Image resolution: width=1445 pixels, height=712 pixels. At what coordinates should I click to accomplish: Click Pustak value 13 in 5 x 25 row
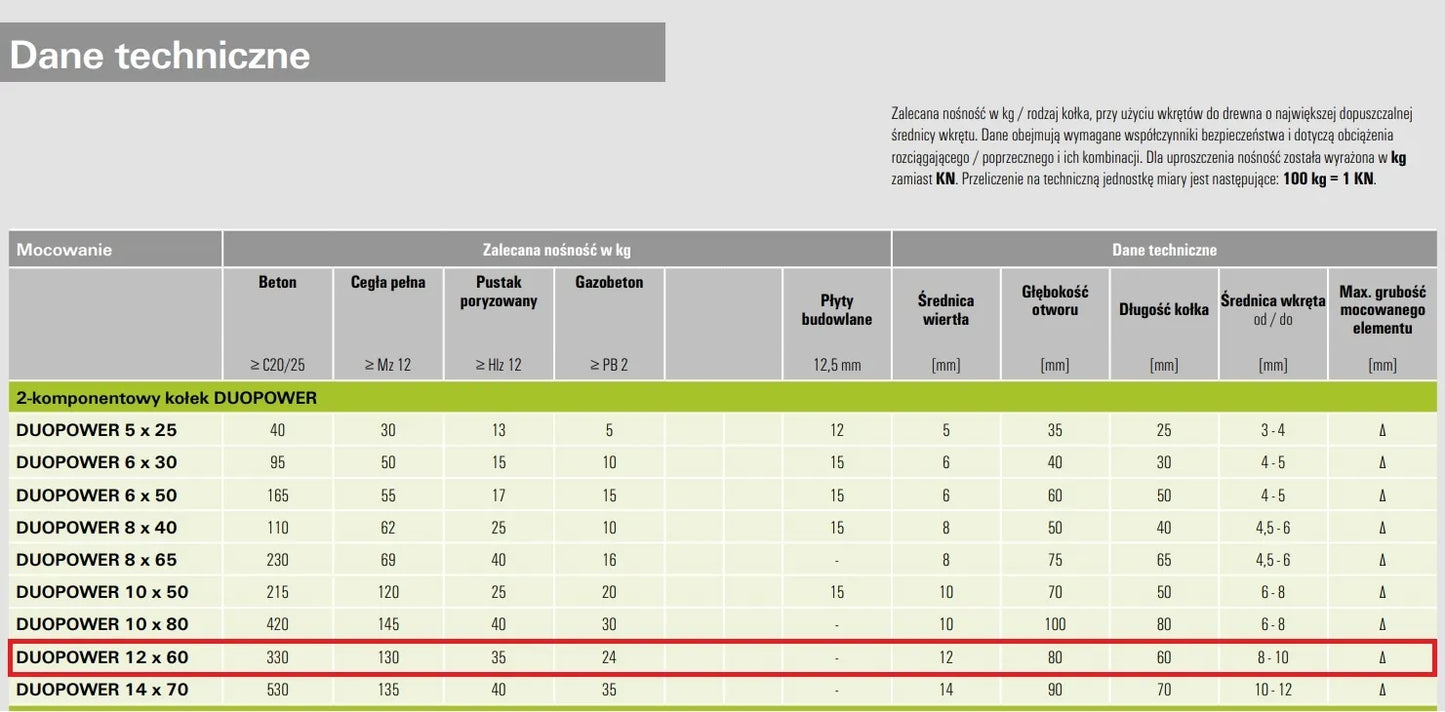[x=499, y=431]
